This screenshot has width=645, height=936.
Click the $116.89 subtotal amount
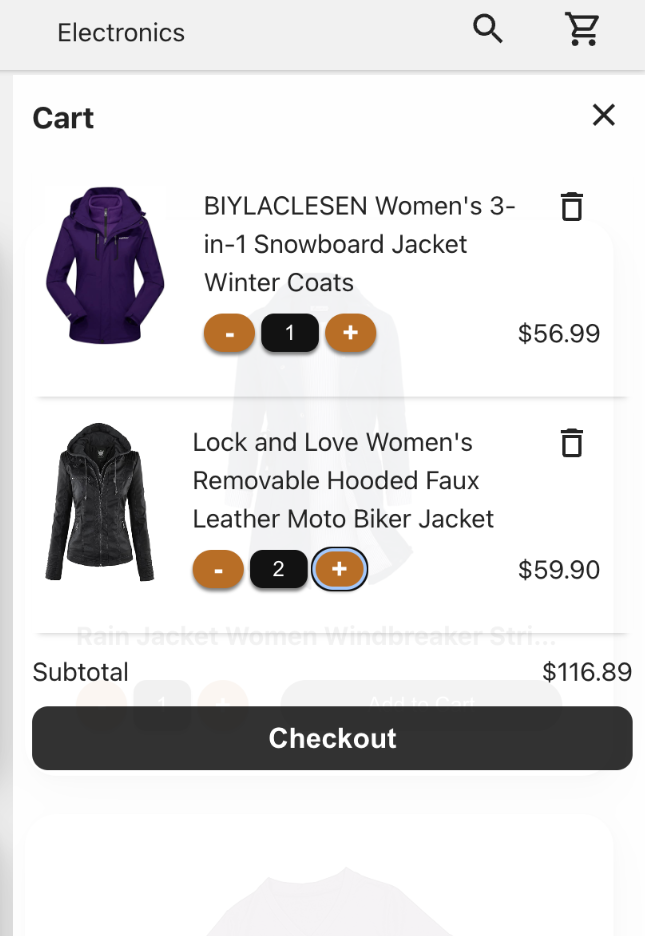coord(587,672)
